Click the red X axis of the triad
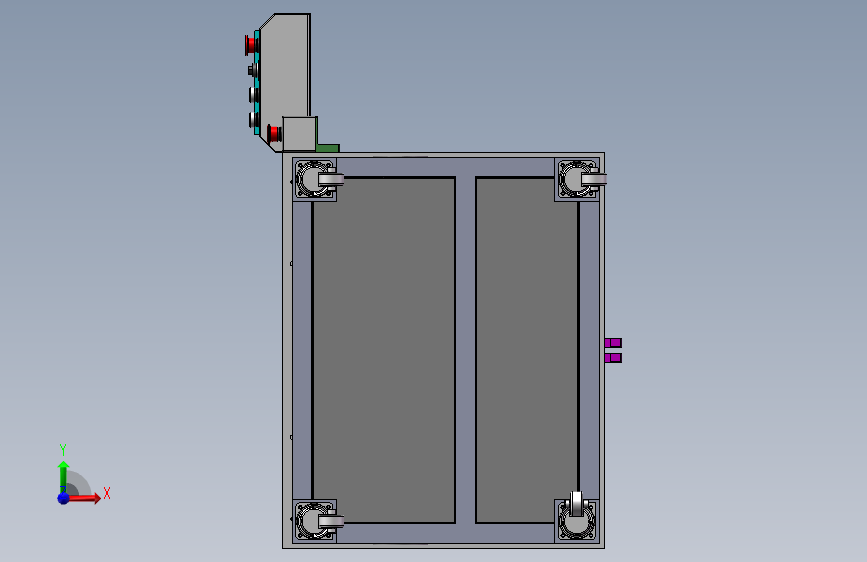The image size is (867, 562). click(x=84, y=498)
